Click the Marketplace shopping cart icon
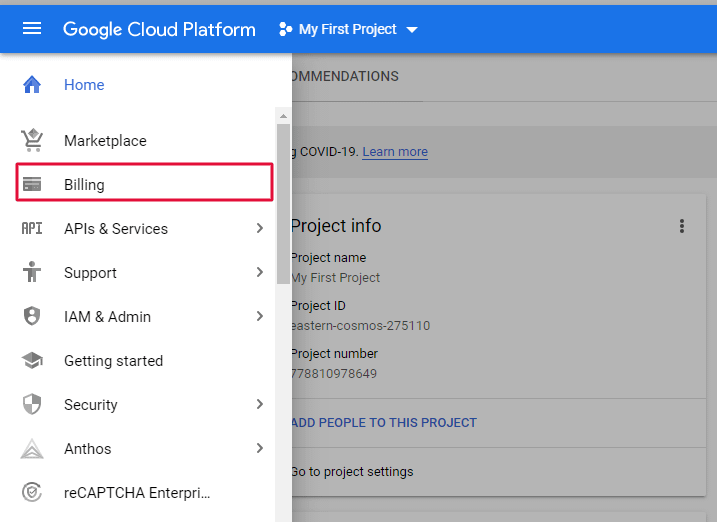 [32, 141]
